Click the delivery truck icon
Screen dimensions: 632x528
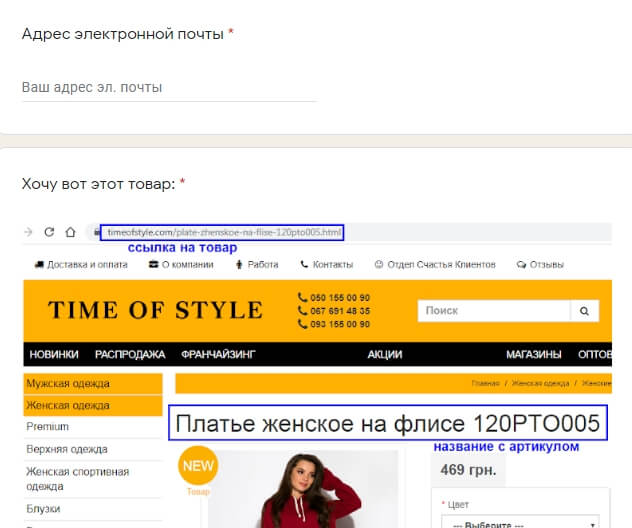[39, 265]
